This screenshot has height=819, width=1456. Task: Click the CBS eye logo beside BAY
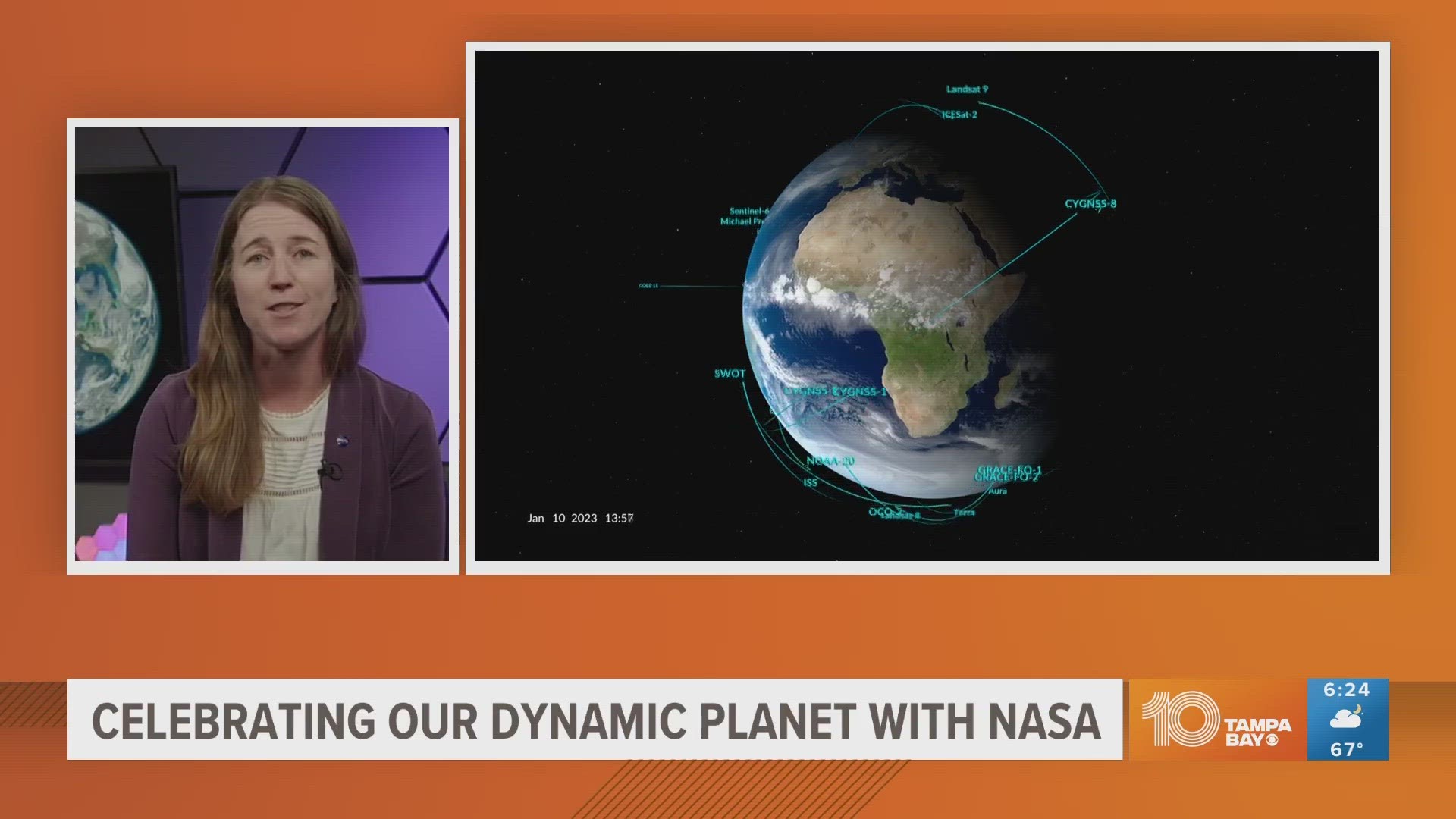pyautogui.click(x=1272, y=740)
